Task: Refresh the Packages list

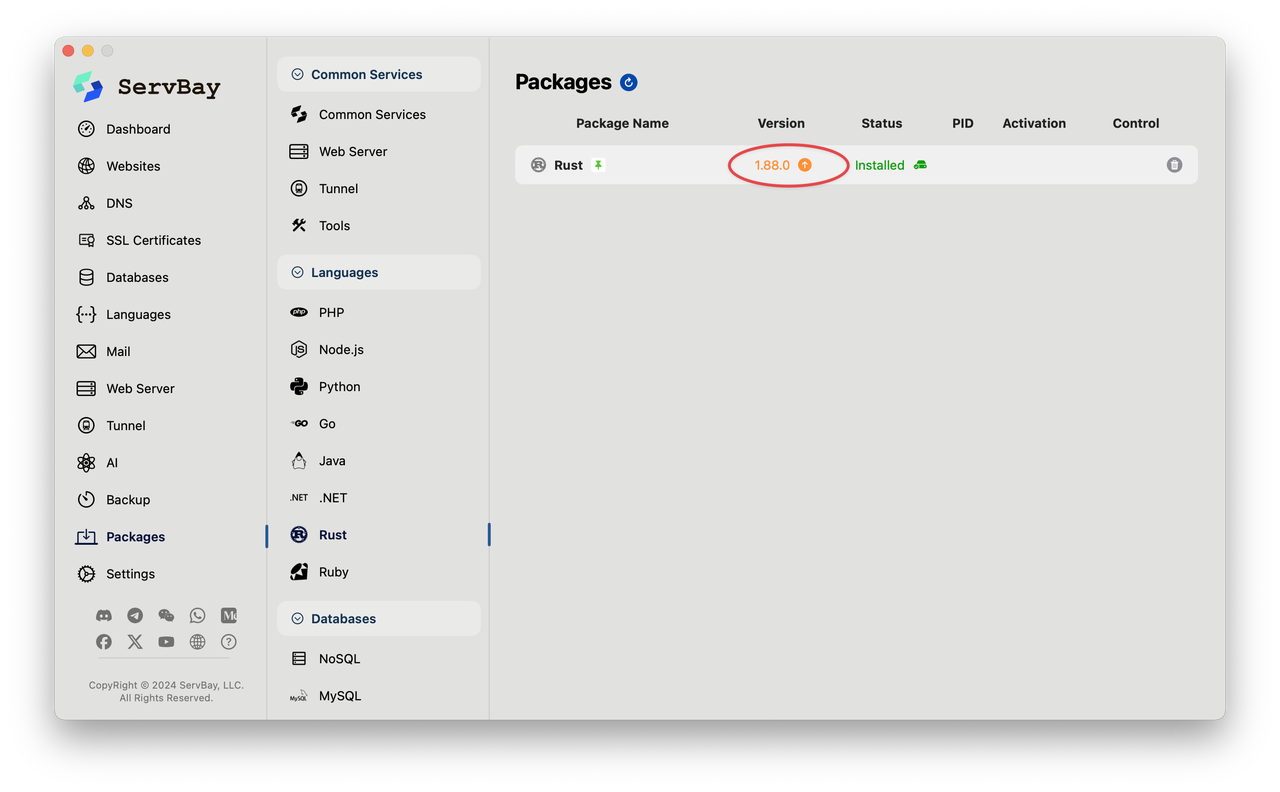Action: pos(629,82)
